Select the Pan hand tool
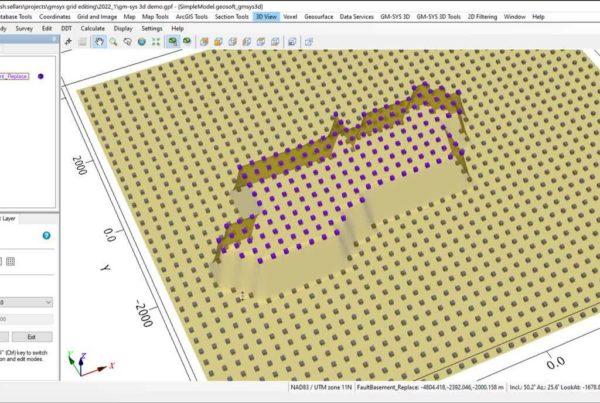Screen dimensions: 600x403 99,42
